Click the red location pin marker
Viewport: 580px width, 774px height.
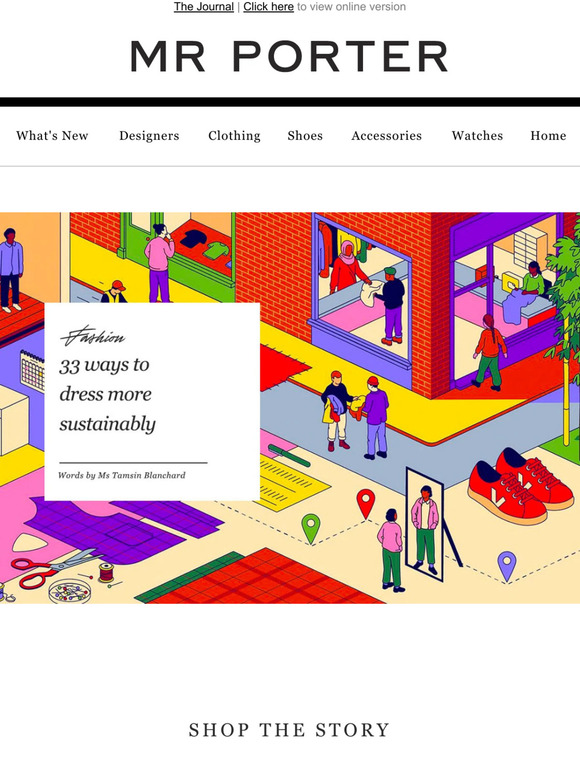(365, 503)
